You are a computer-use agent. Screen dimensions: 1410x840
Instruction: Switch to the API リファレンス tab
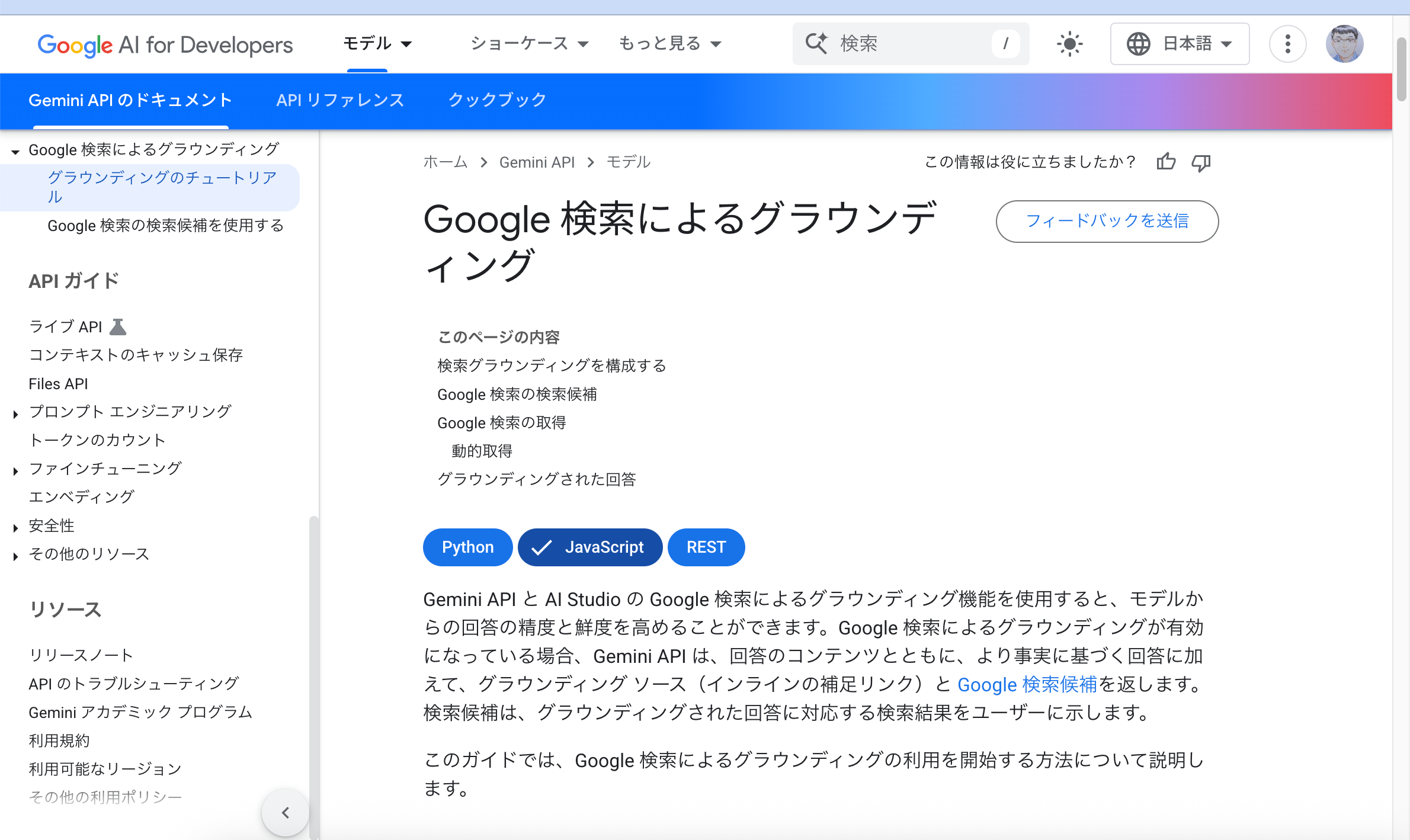tap(339, 100)
